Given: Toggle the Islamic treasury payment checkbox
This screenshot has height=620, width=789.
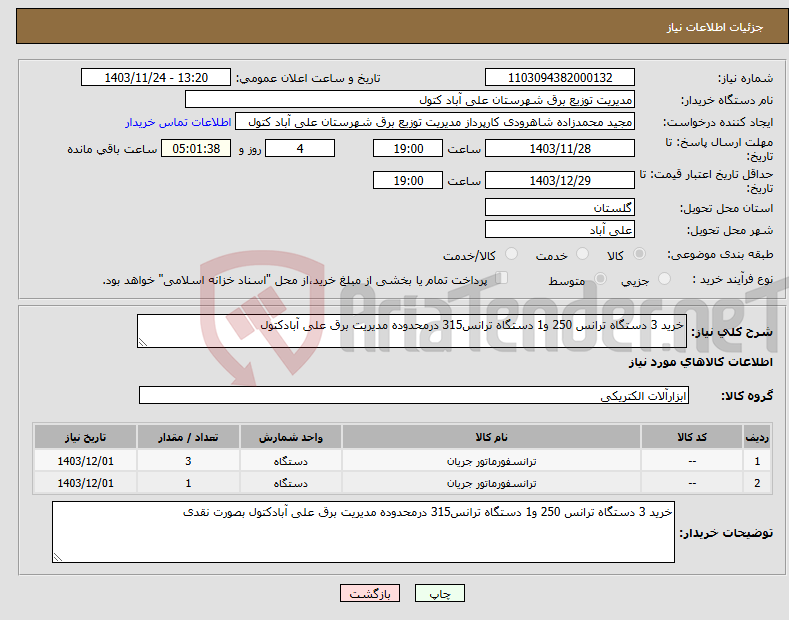Looking at the screenshot, I should click(502, 277).
